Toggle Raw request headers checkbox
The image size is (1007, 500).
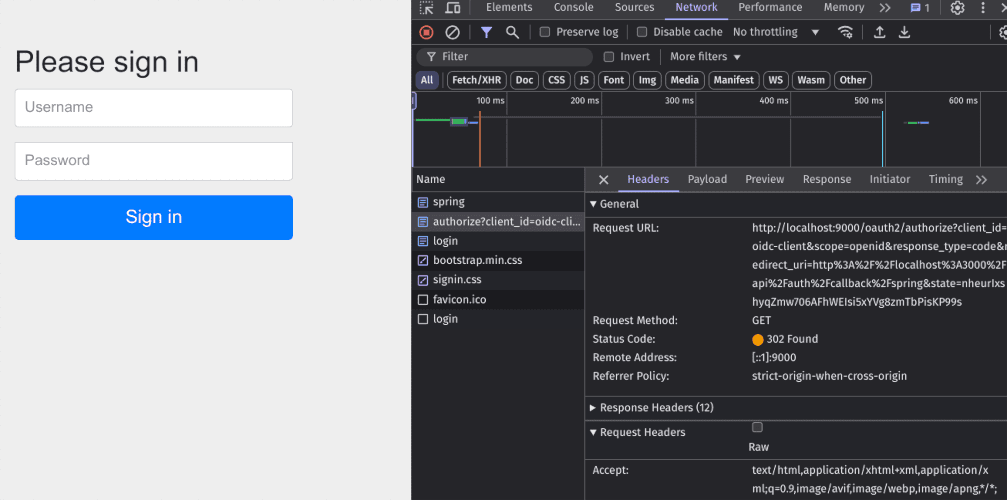pos(757,427)
